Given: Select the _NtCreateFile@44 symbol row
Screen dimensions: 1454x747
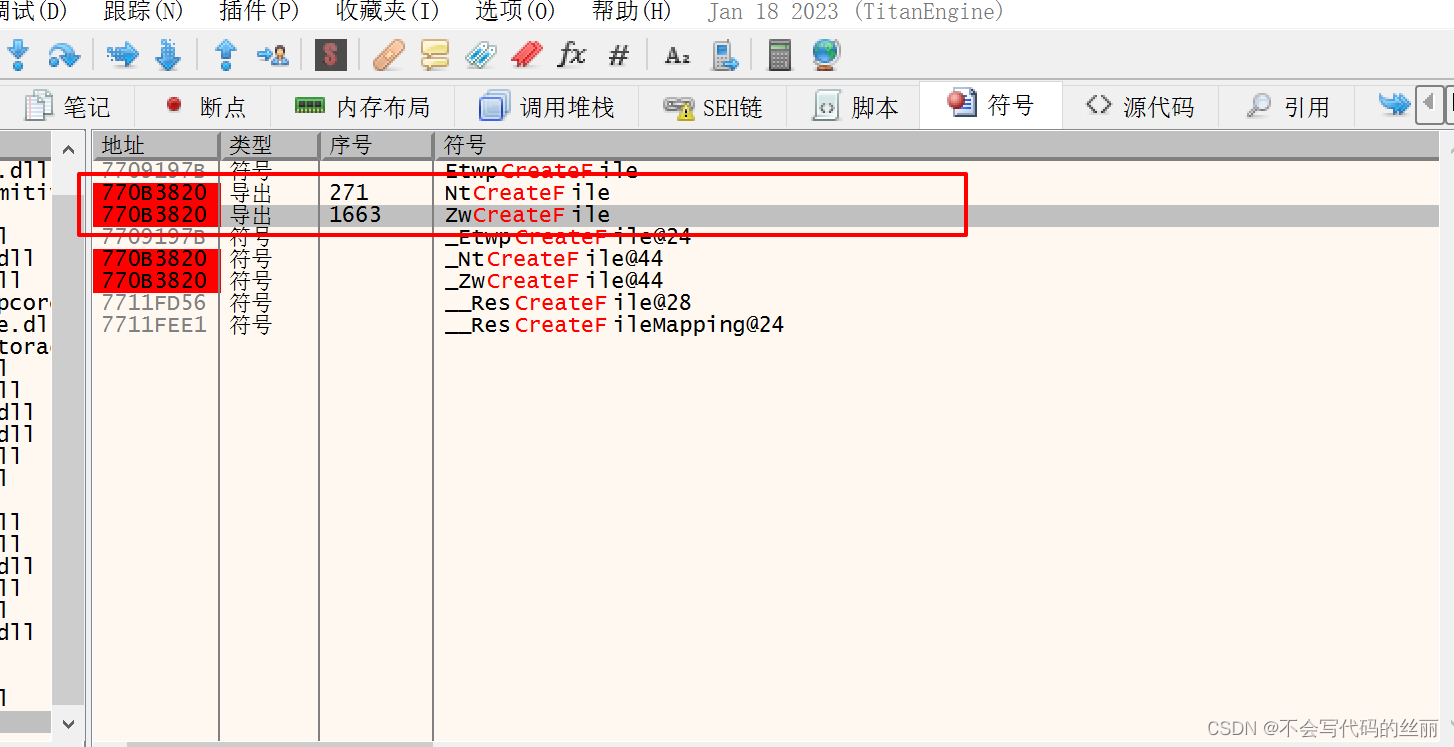Looking at the screenshot, I should tap(765, 258).
